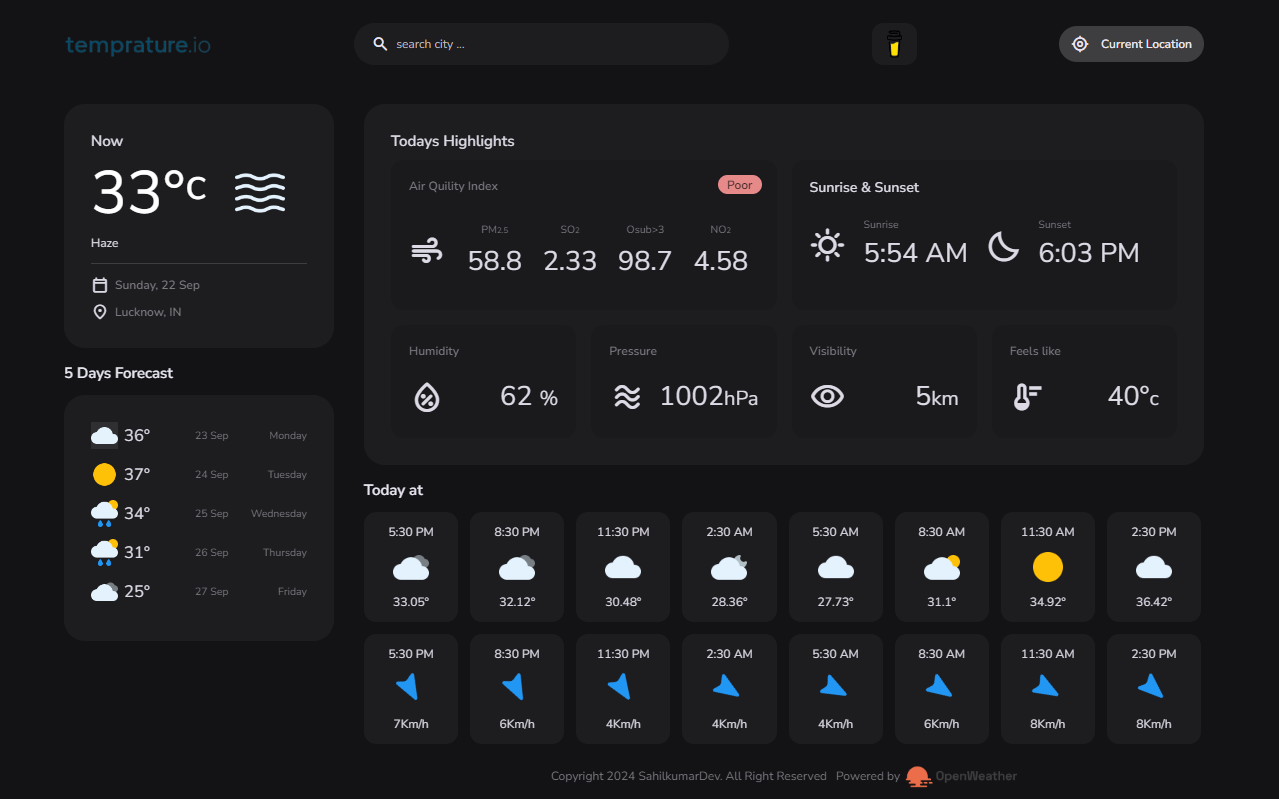Click the humidity droplet icon
The height and width of the screenshot is (799, 1279).
tap(427, 396)
